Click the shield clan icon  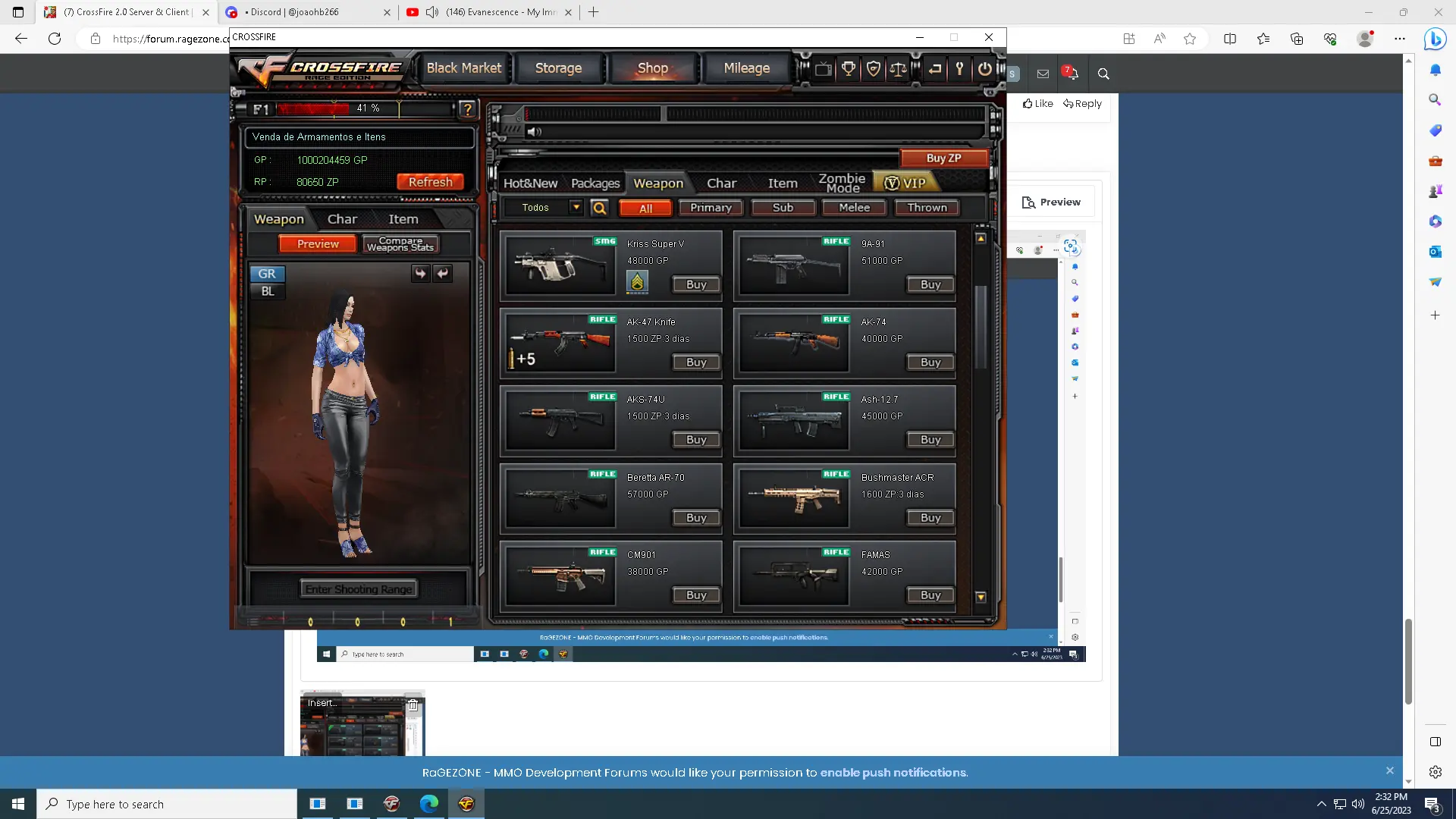tap(874, 69)
